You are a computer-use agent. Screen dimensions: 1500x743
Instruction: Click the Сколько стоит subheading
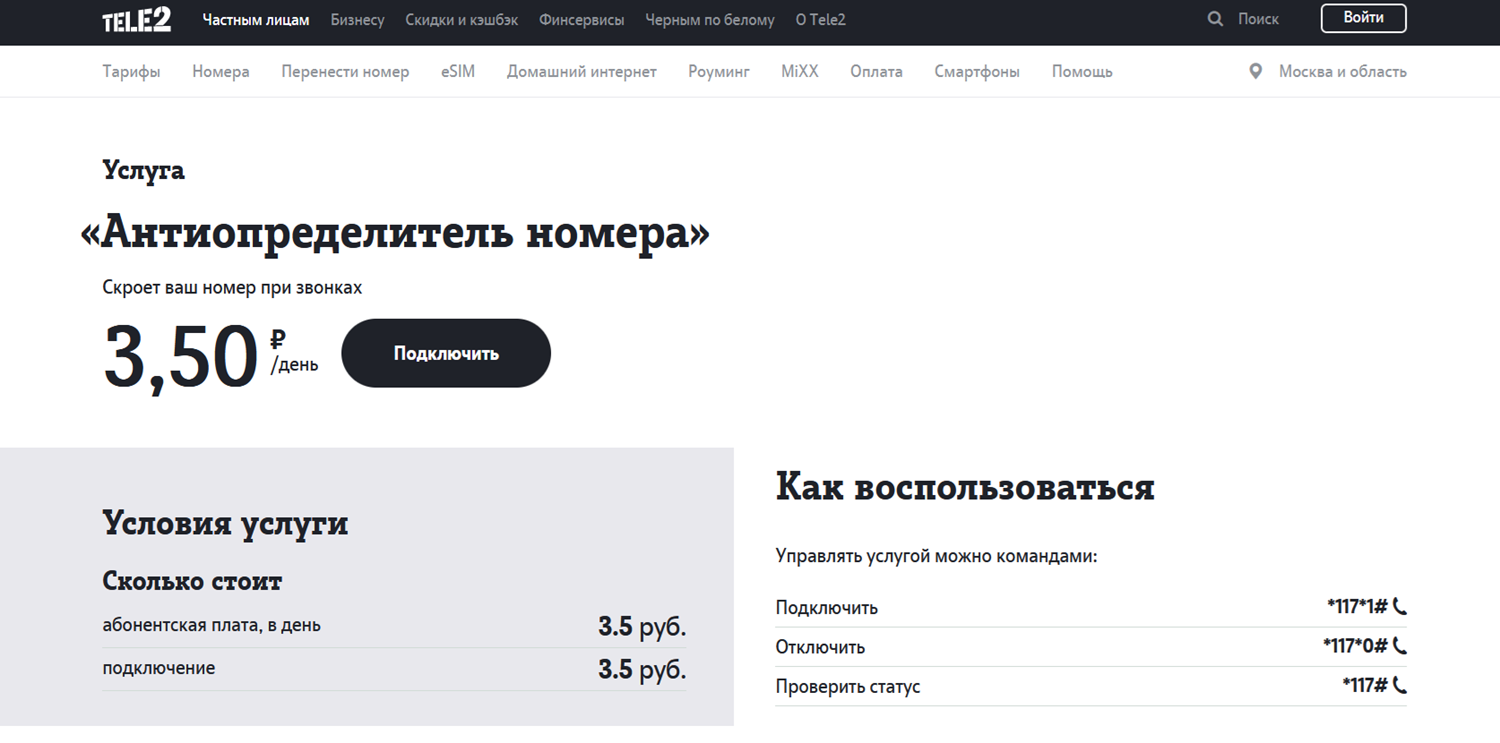tap(192, 581)
